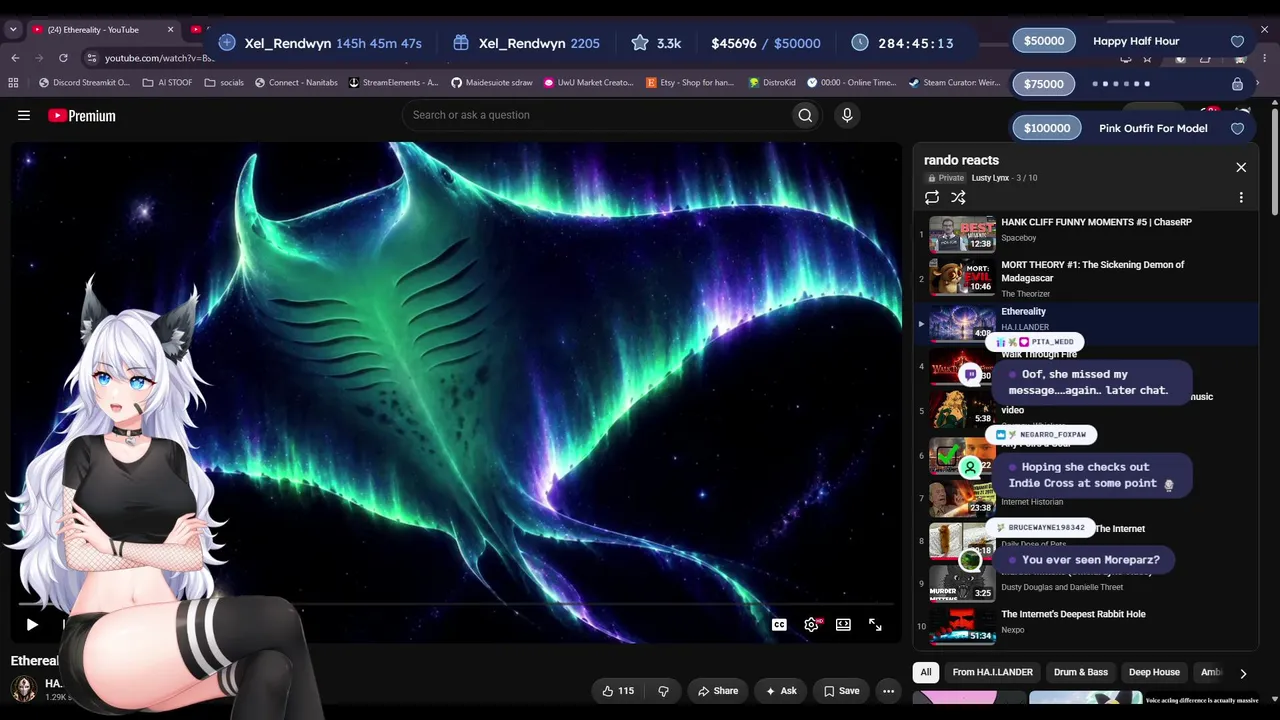Image resolution: width=1280 pixels, height=720 pixels.
Task: Filter recommendations by Drum & Bass
Action: click(1081, 672)
